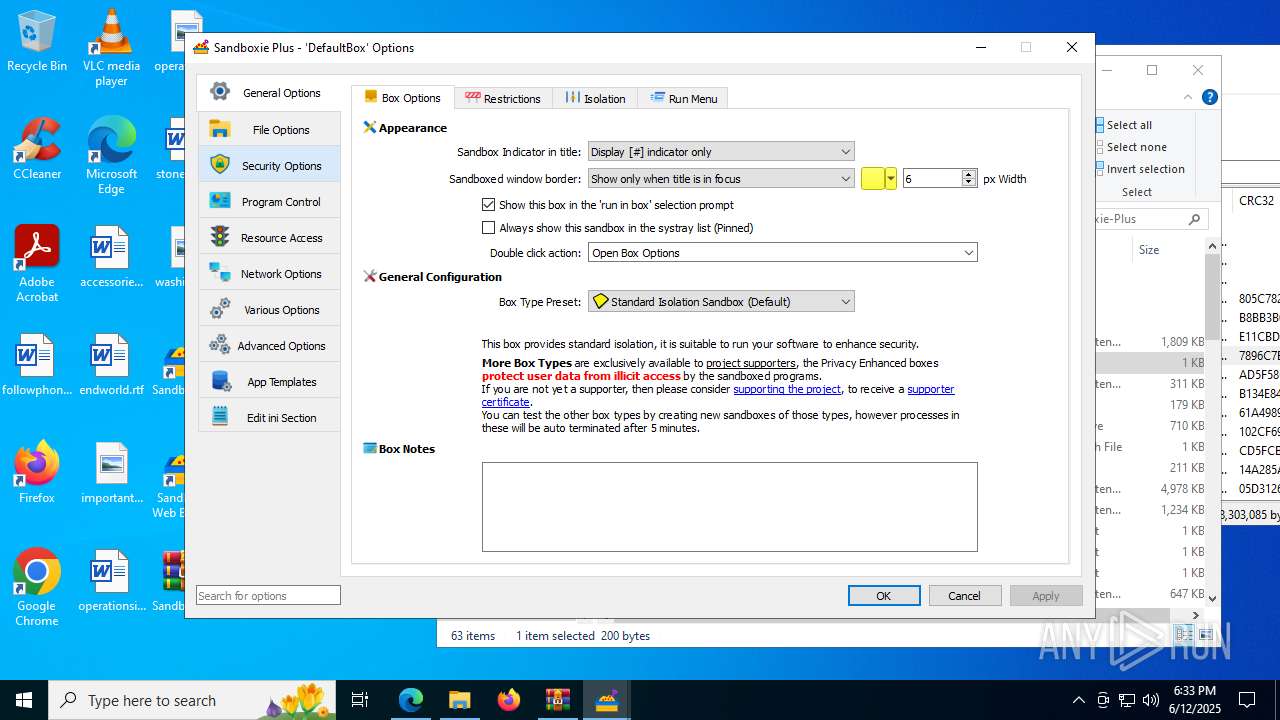The image size is (1280, 720).
Task: Open Adobe Acrobat desktop icon
Action: click(37, 264)
